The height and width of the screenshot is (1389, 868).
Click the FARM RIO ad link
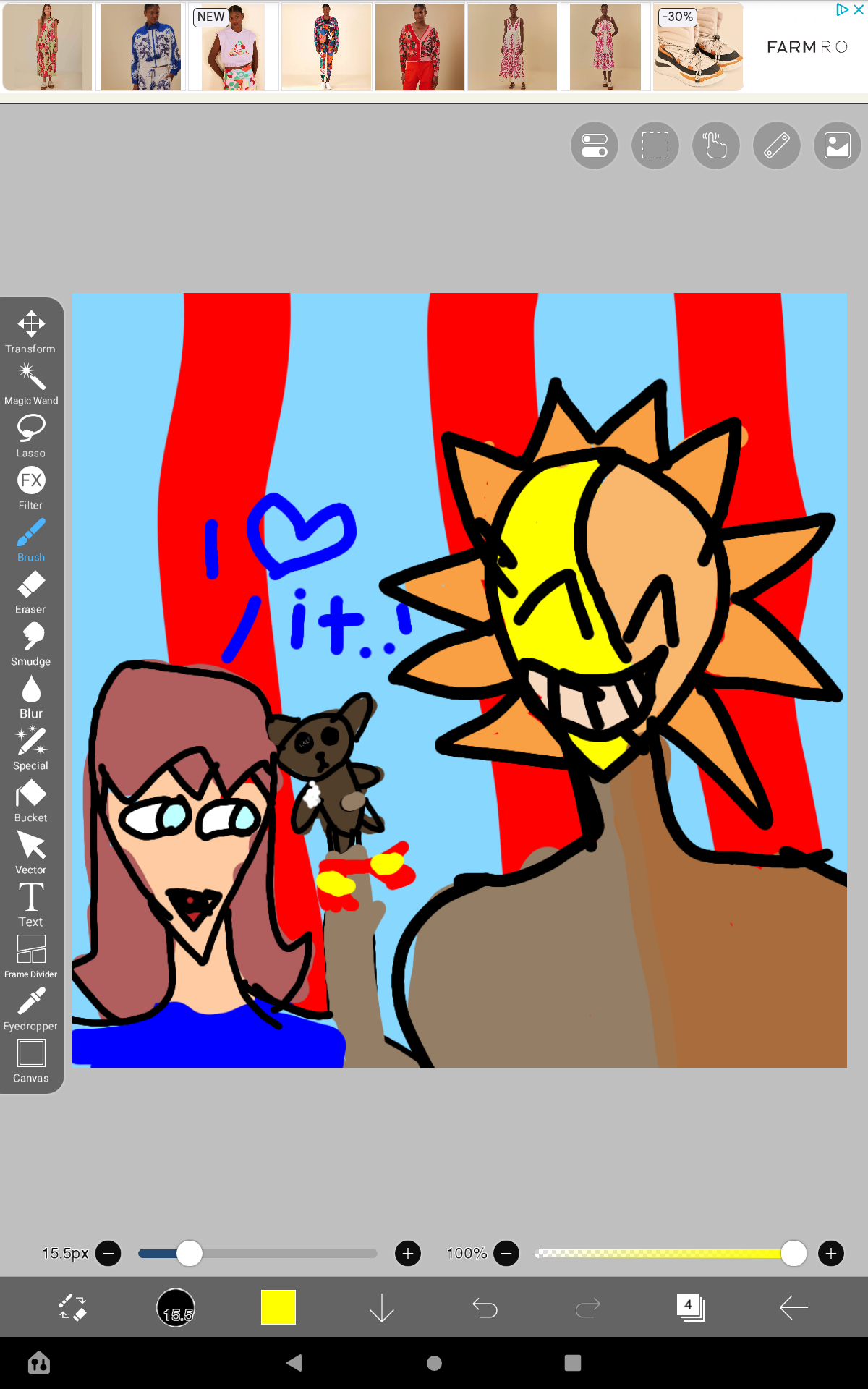pyautogui.click(x=806, y=47)
